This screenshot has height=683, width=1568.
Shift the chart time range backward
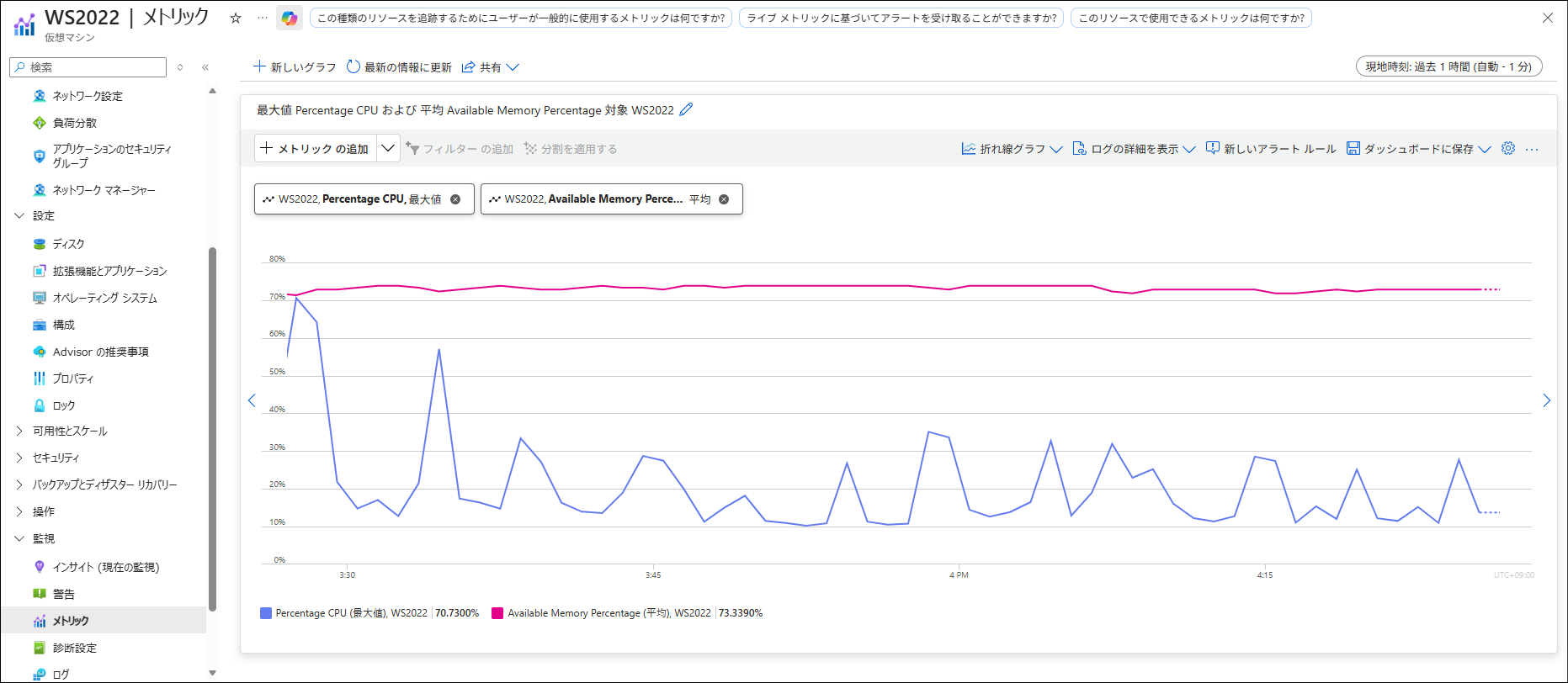(x=252, y=400)
